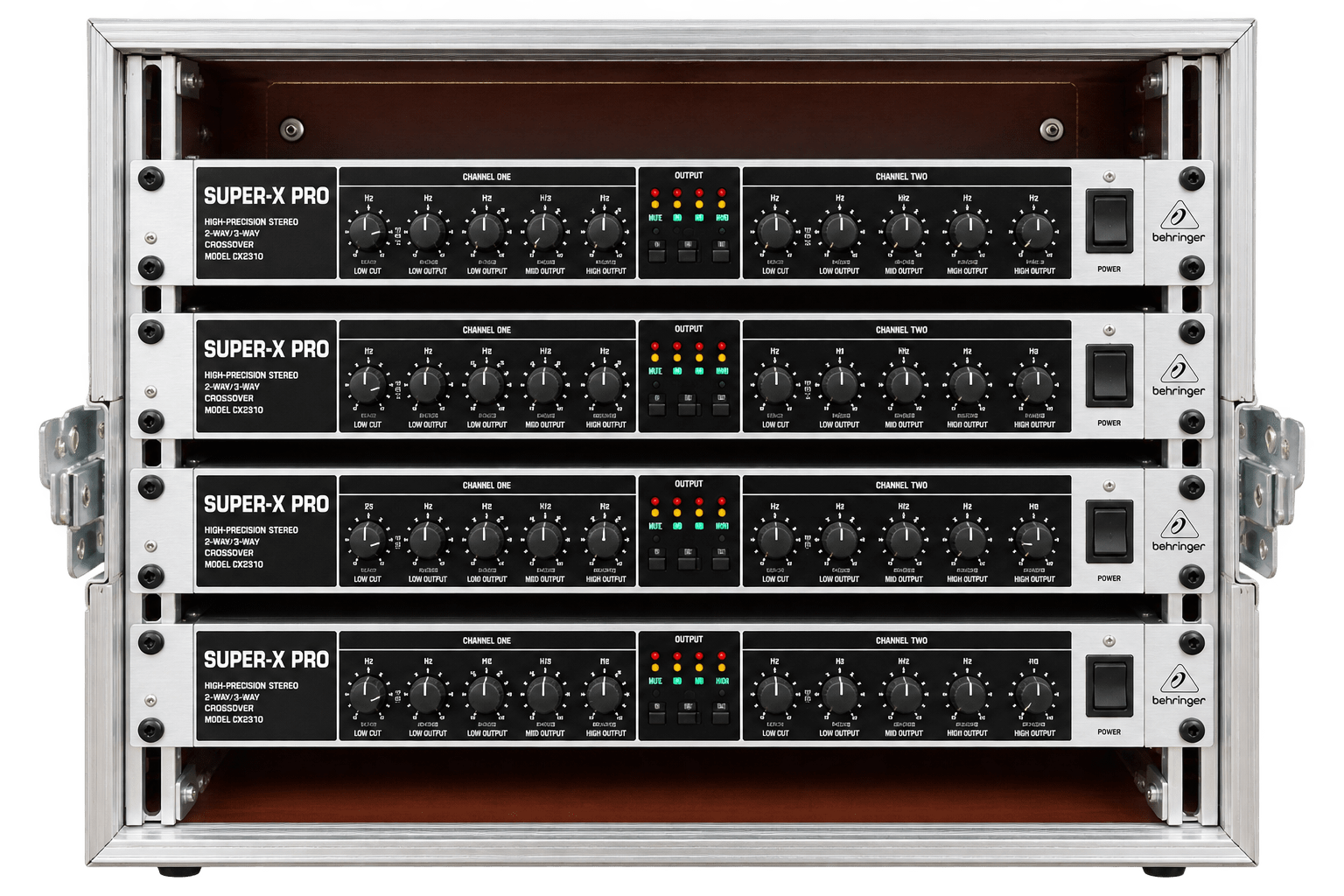
Task: Flip the power switch on the top unit
Action: [1109, 221]
